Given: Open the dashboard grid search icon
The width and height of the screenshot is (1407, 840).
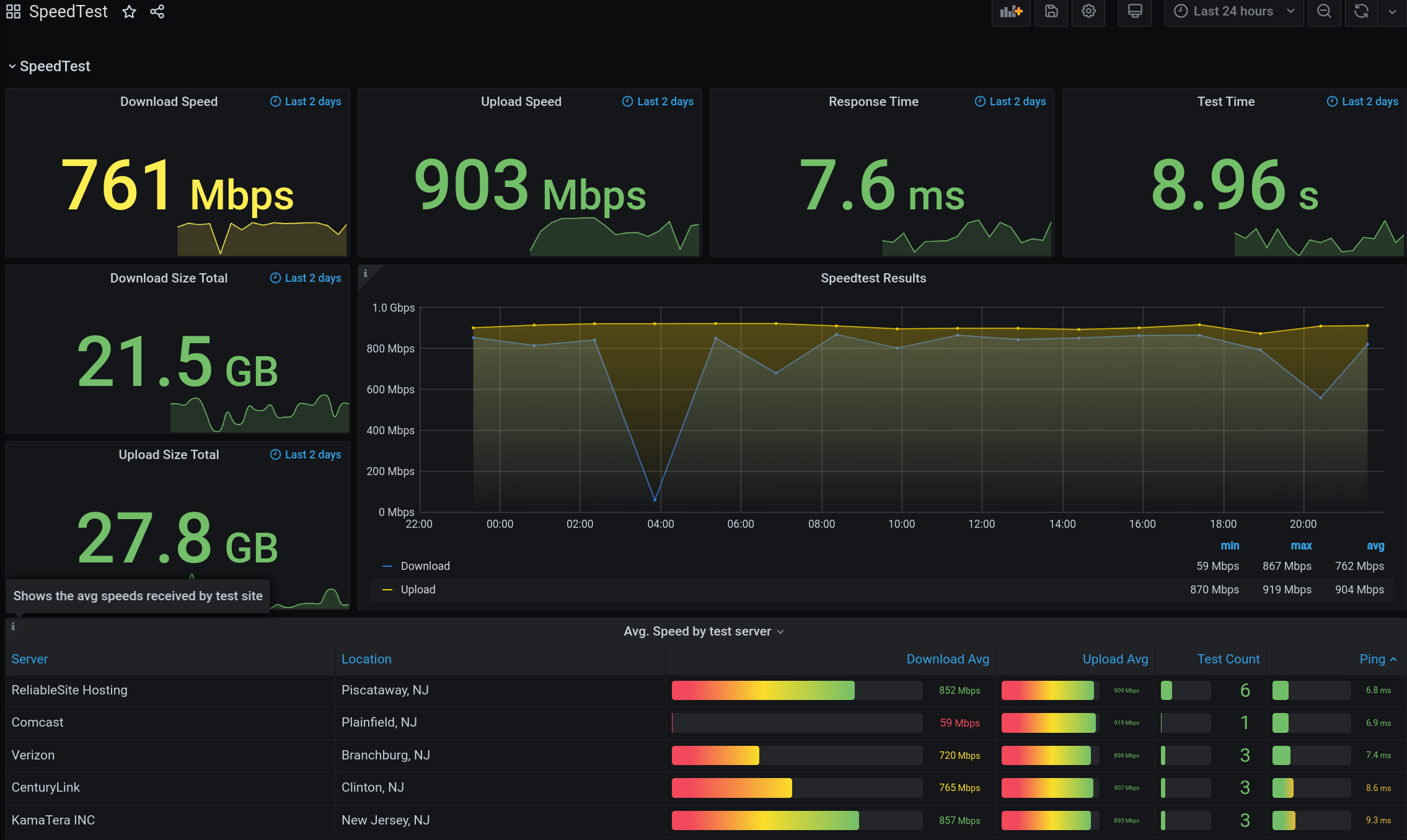Looking at the screenshot, I should coord(13,12).
